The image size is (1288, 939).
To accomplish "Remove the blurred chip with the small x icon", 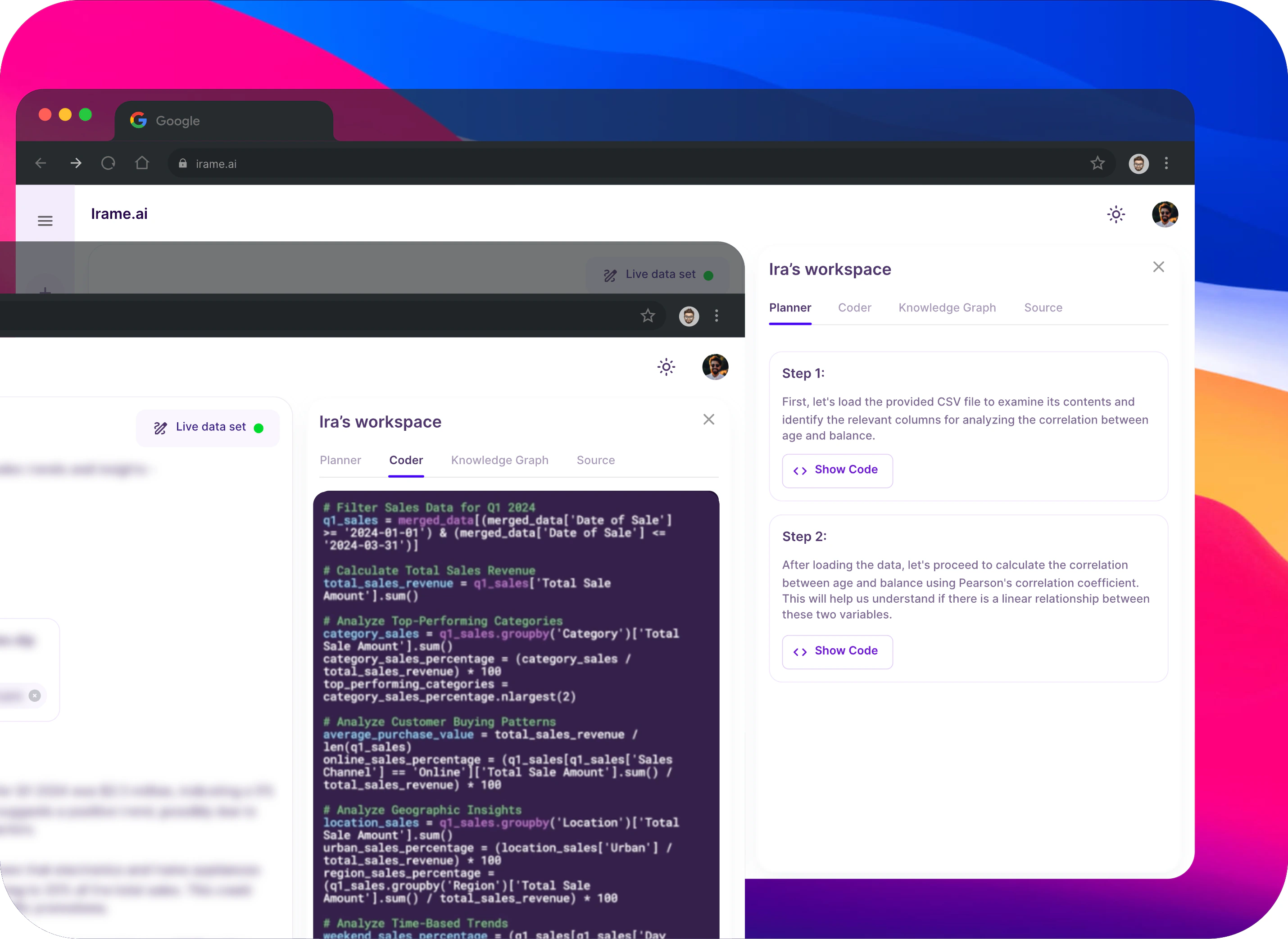I will point(35,696).
